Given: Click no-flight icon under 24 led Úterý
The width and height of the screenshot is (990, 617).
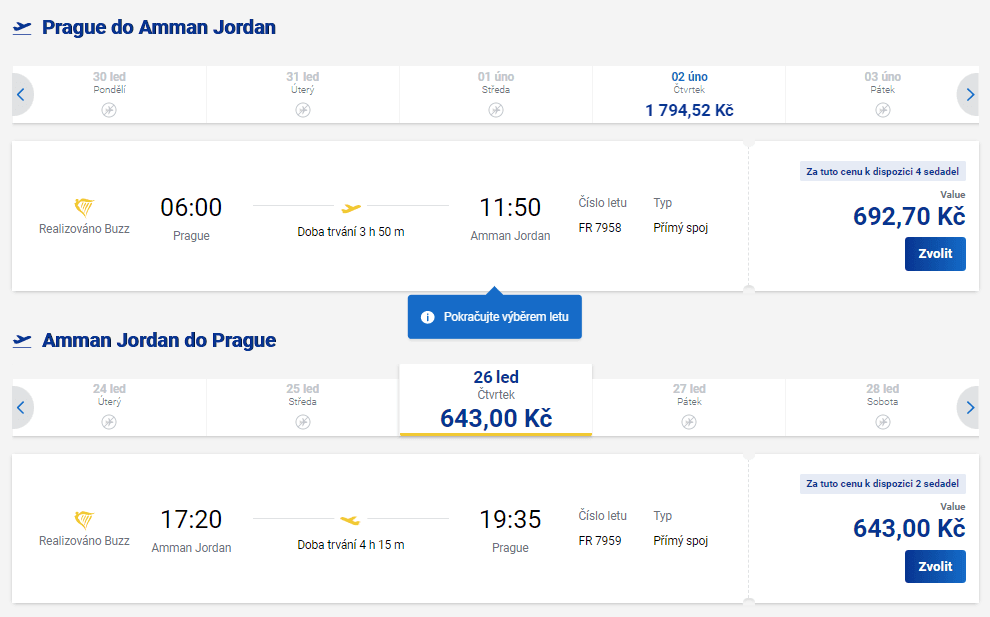Looking at the screenshot, I should (109, 422).
